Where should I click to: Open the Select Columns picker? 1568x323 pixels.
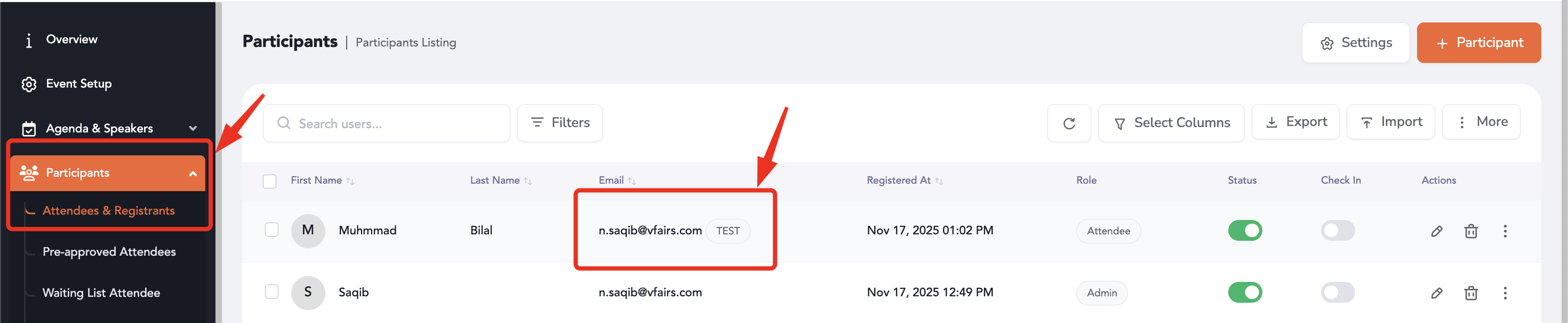click(x=1171, y=123)
